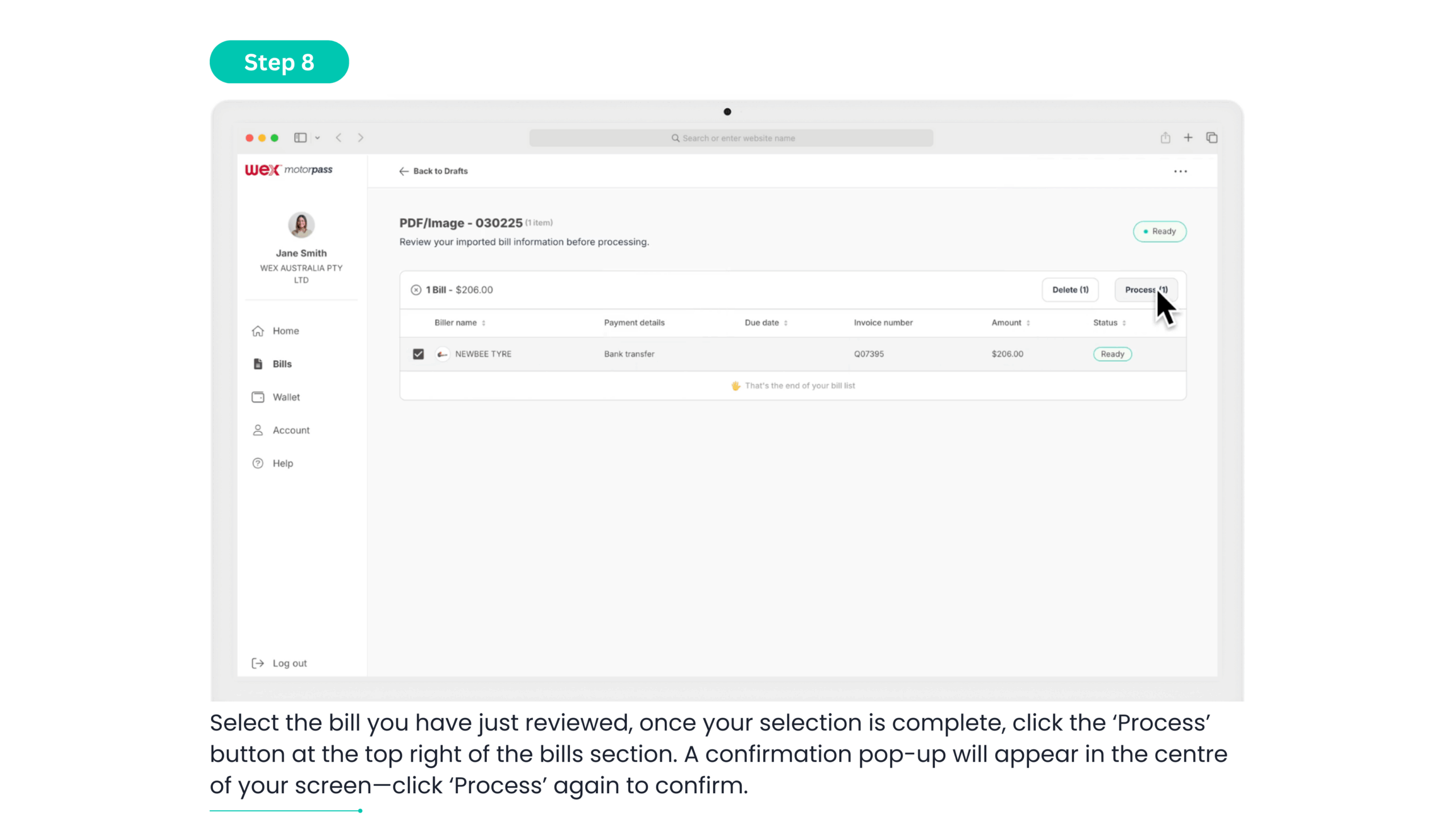Click the browser share icon
This screenshot has height=837, width=1456.
point(1165,138)
